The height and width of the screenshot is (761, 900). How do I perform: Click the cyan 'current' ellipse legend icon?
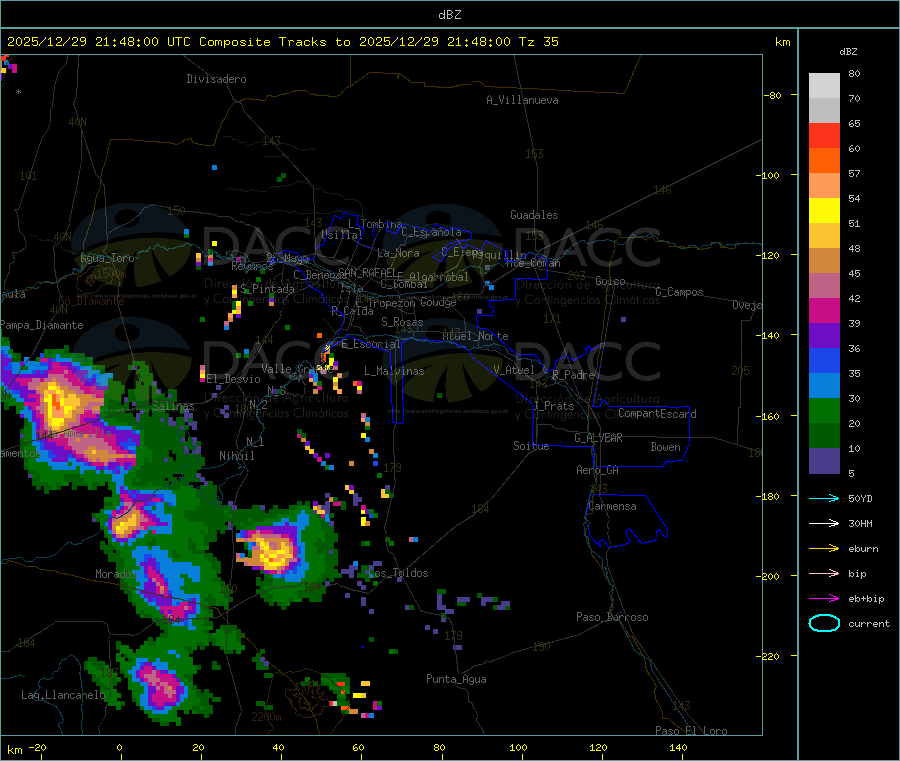click(x=824, y=623)
